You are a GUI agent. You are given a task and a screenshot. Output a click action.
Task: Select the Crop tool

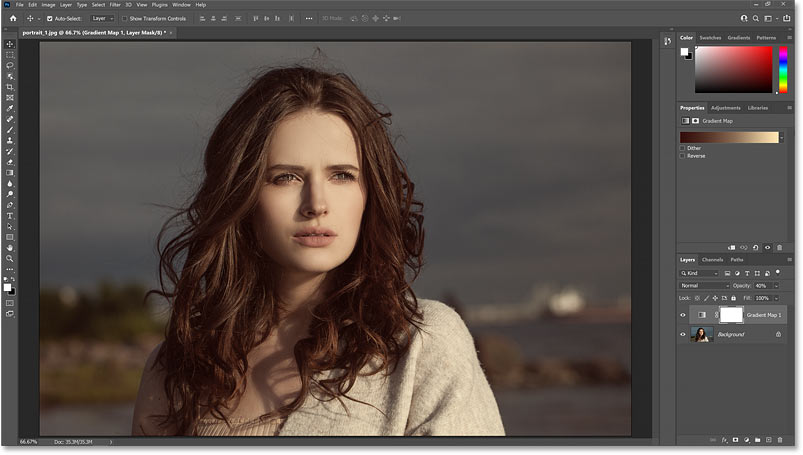click(x=10, y=87)
